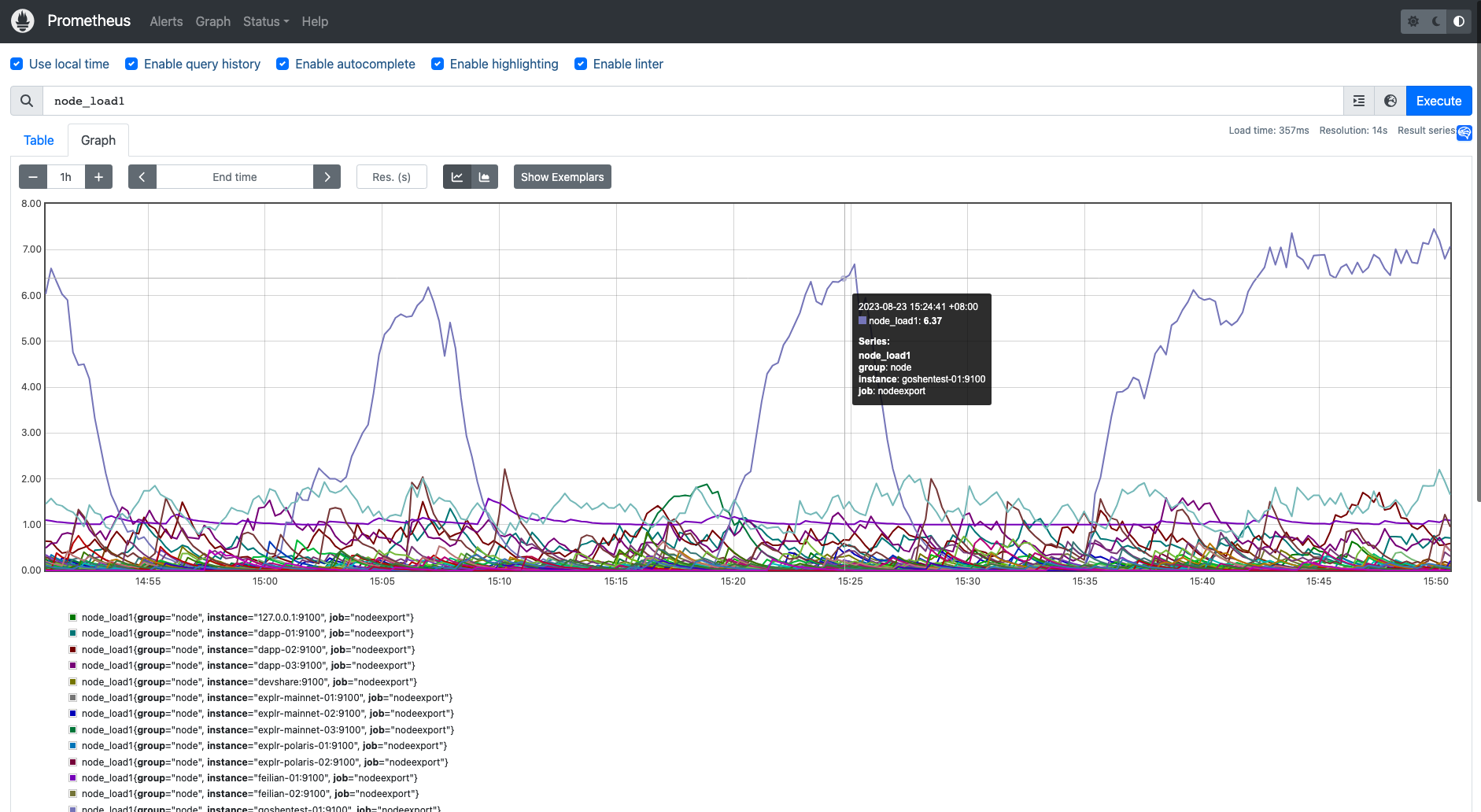
Task: Uncheck Enable query history
Action: (x=131, y=65)
